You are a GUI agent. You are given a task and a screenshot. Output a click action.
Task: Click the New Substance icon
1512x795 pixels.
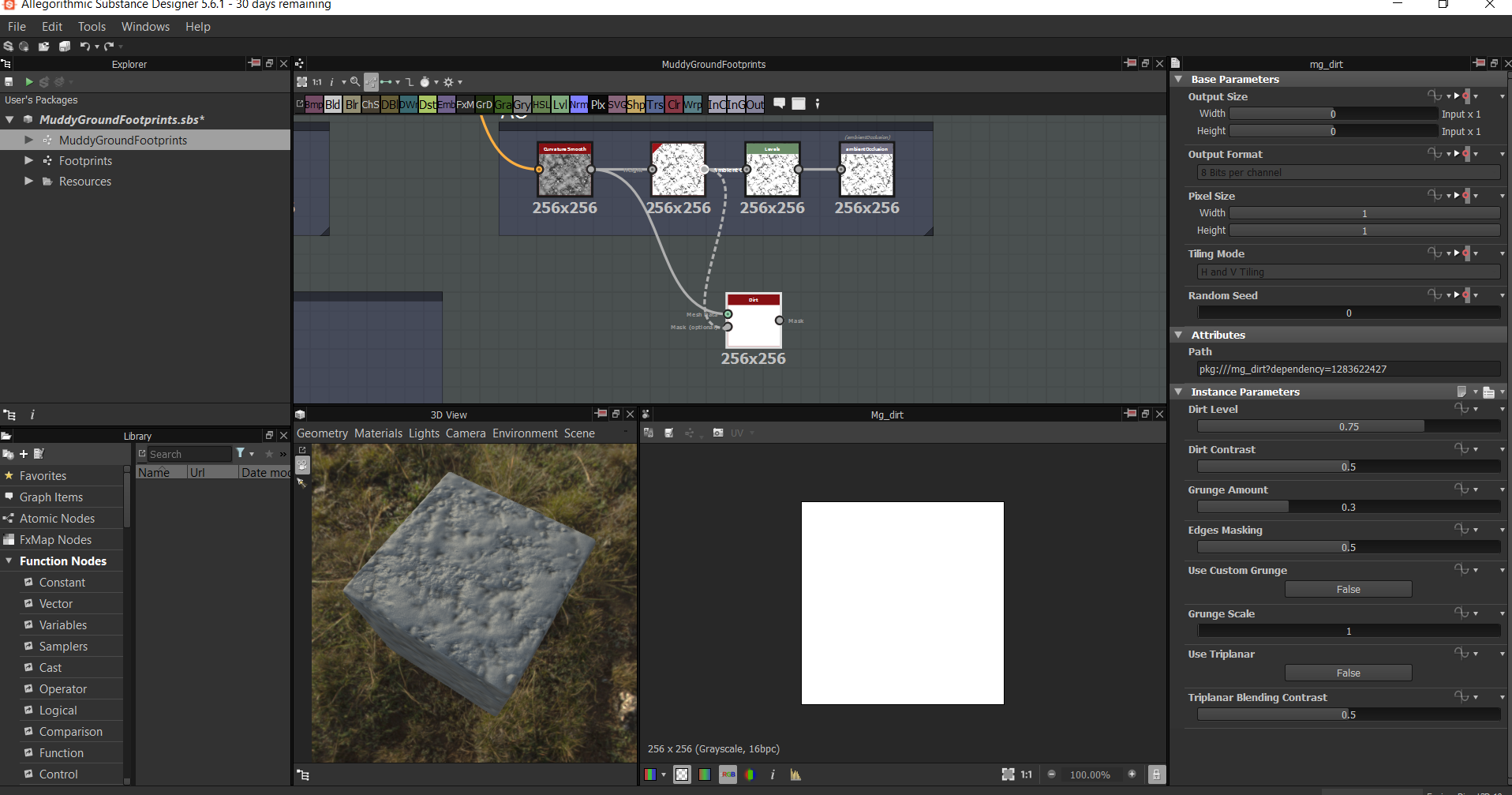point(9,47)
